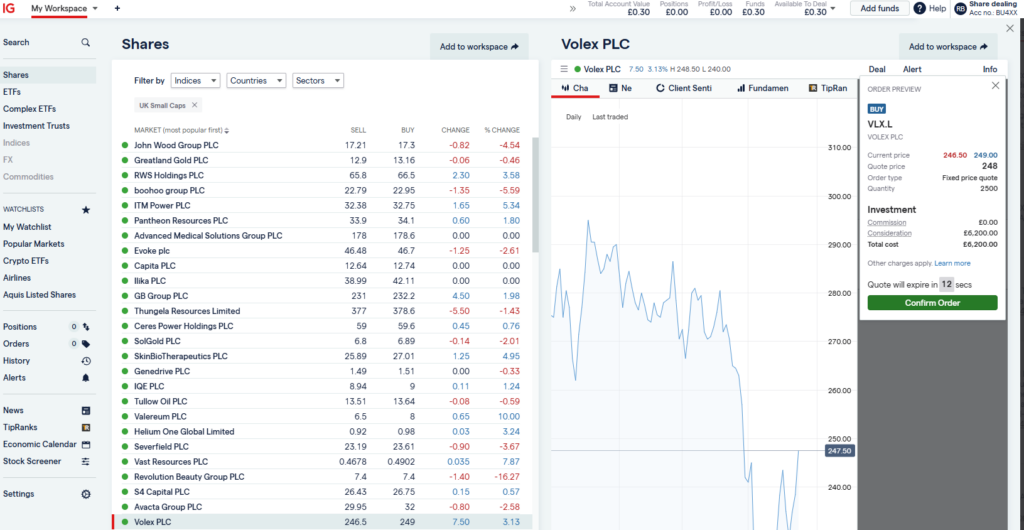
Task: Sort markets by the MARKET column header
Action: coord(182,130)
